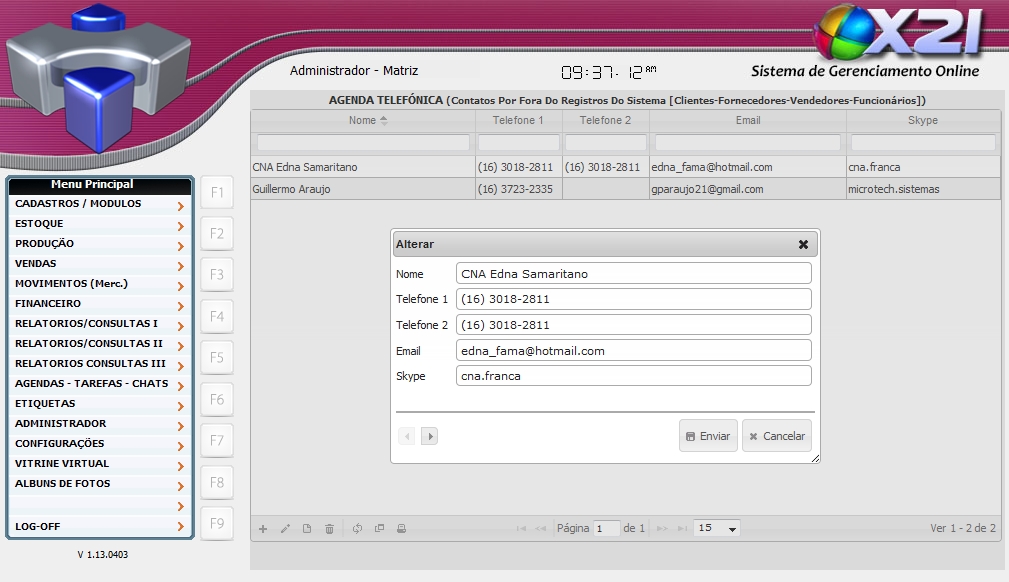The width and height of the screenshot is (1009, 582).
Task: Expand the FINANCEIRO menu arrow
Action: [x=180, y=305]
